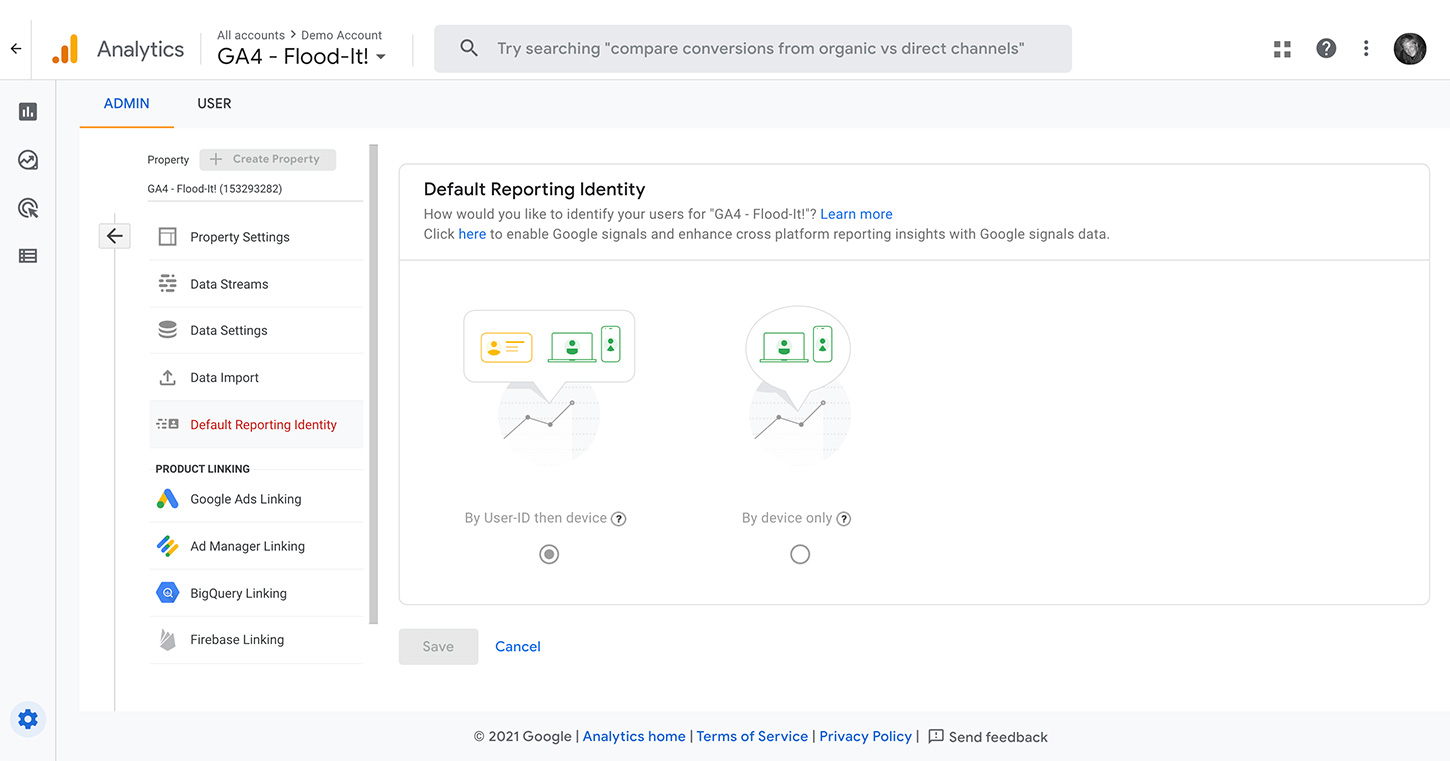1450x761 pixels.
Task: Click help icon beside By device only
Action: (844, 519)
